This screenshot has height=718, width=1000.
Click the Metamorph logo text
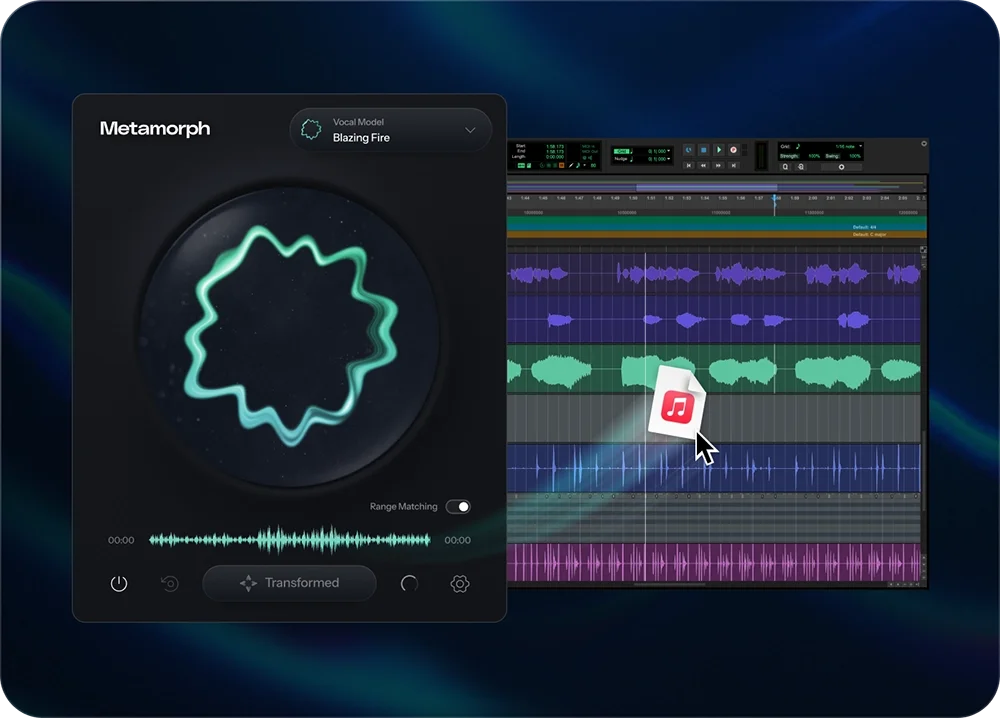[x=155, y=128]
